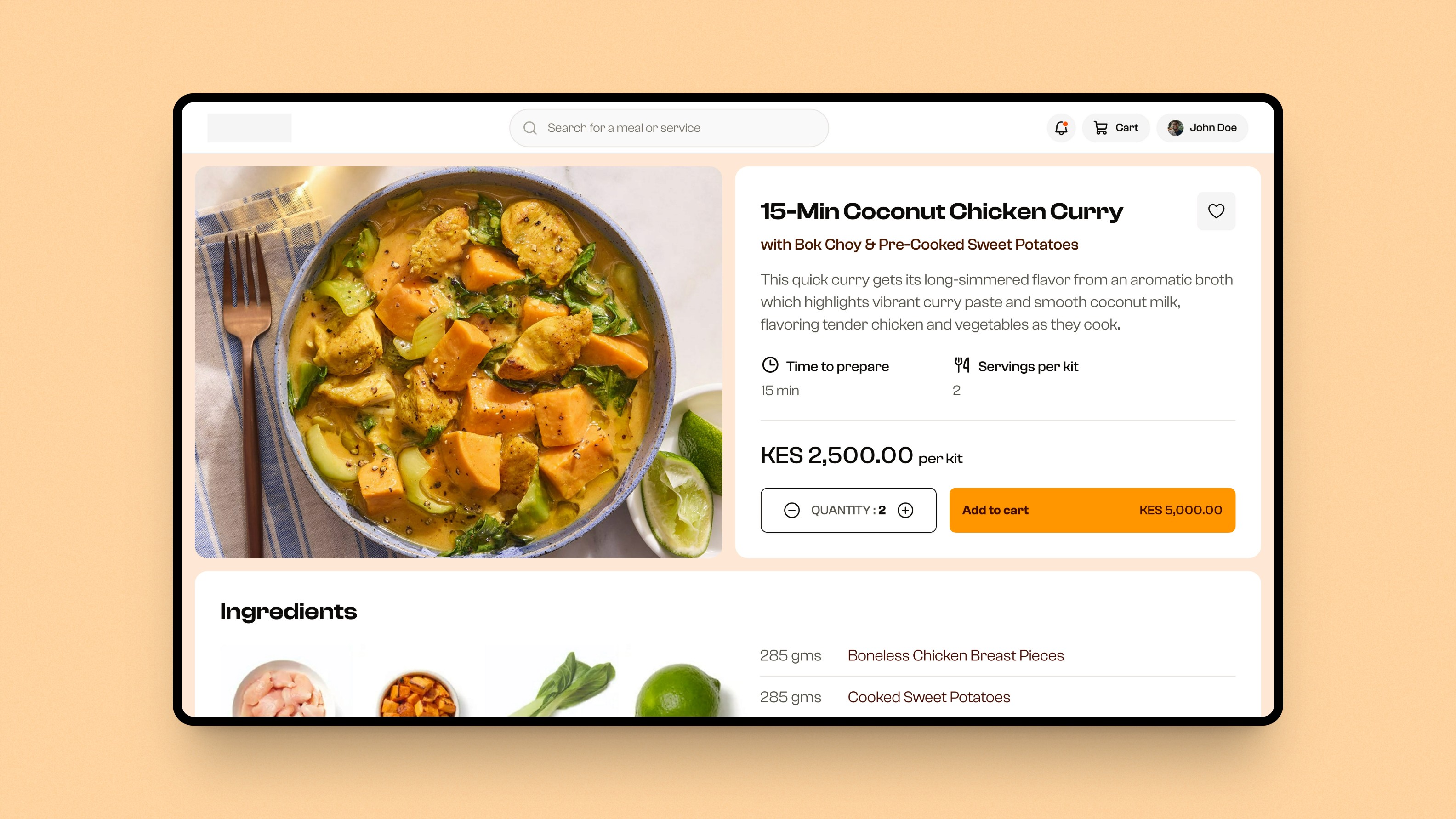Viewport: 1456px width, 819px height.
Task: Increase quantity with the plus icon
Action: point(905,511)
